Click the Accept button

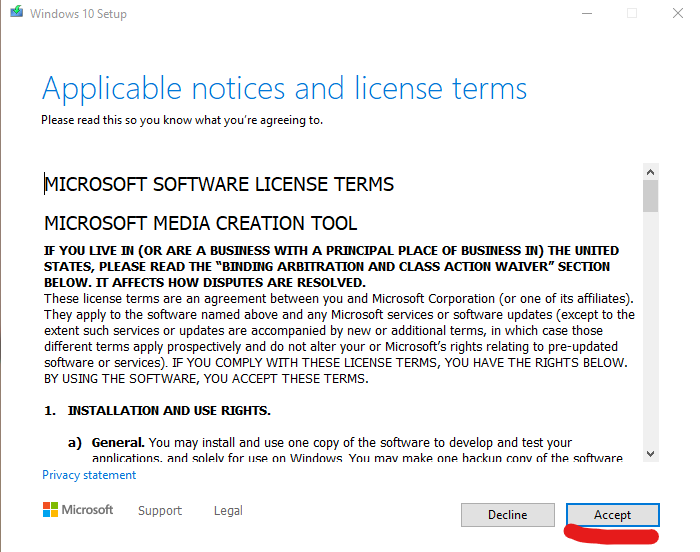(612, 515)
